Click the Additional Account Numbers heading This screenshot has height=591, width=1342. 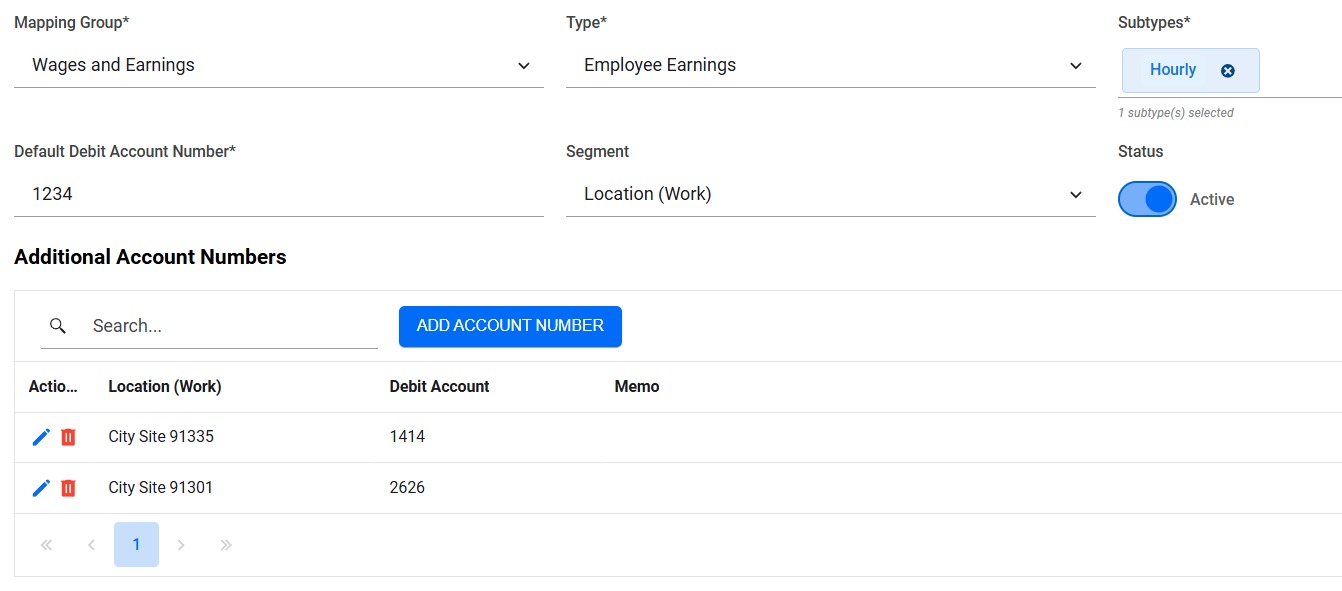click(x=150, y=257)
